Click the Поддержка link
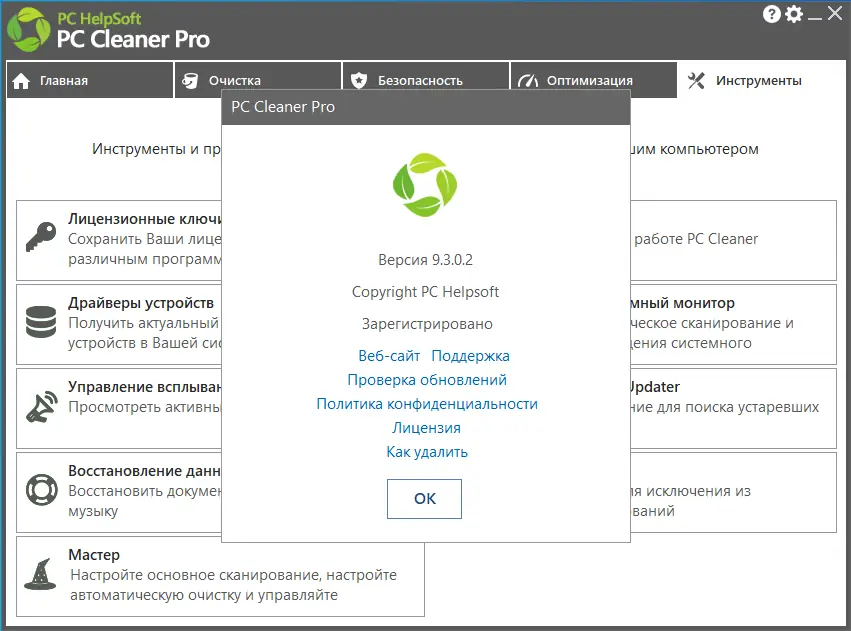This screenshot has width=851, height=631. click(473, 356)
